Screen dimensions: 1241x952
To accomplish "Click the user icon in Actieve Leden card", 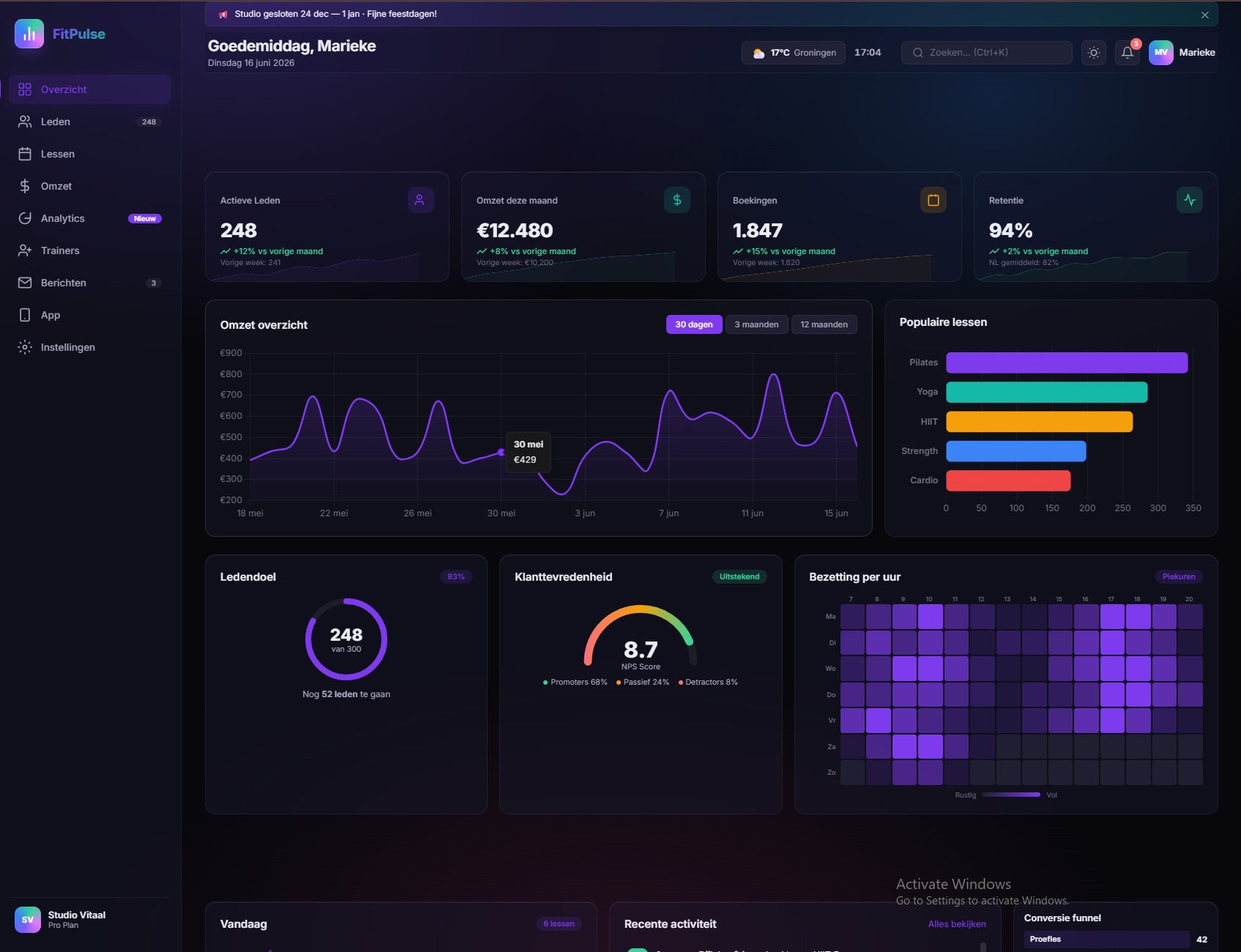I will (x=420, y=200).
